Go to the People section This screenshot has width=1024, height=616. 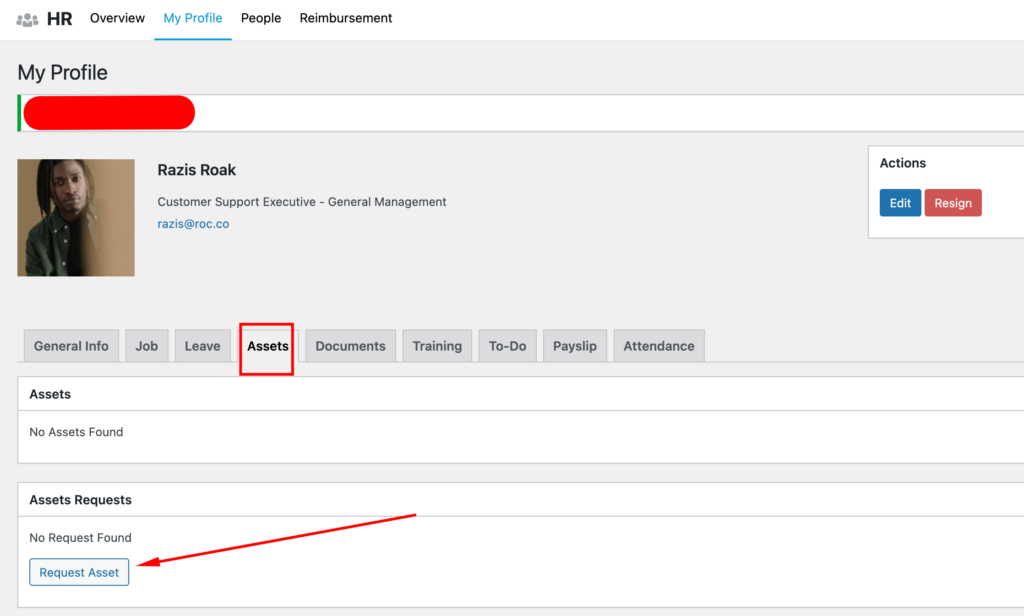click(261, 18)
